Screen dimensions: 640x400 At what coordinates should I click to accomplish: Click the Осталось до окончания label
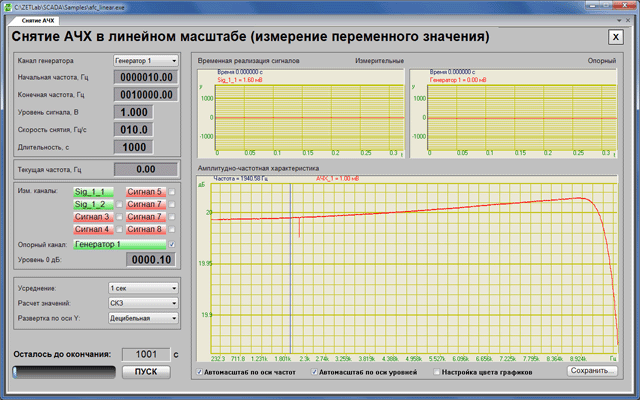click(x=62, y=354)
